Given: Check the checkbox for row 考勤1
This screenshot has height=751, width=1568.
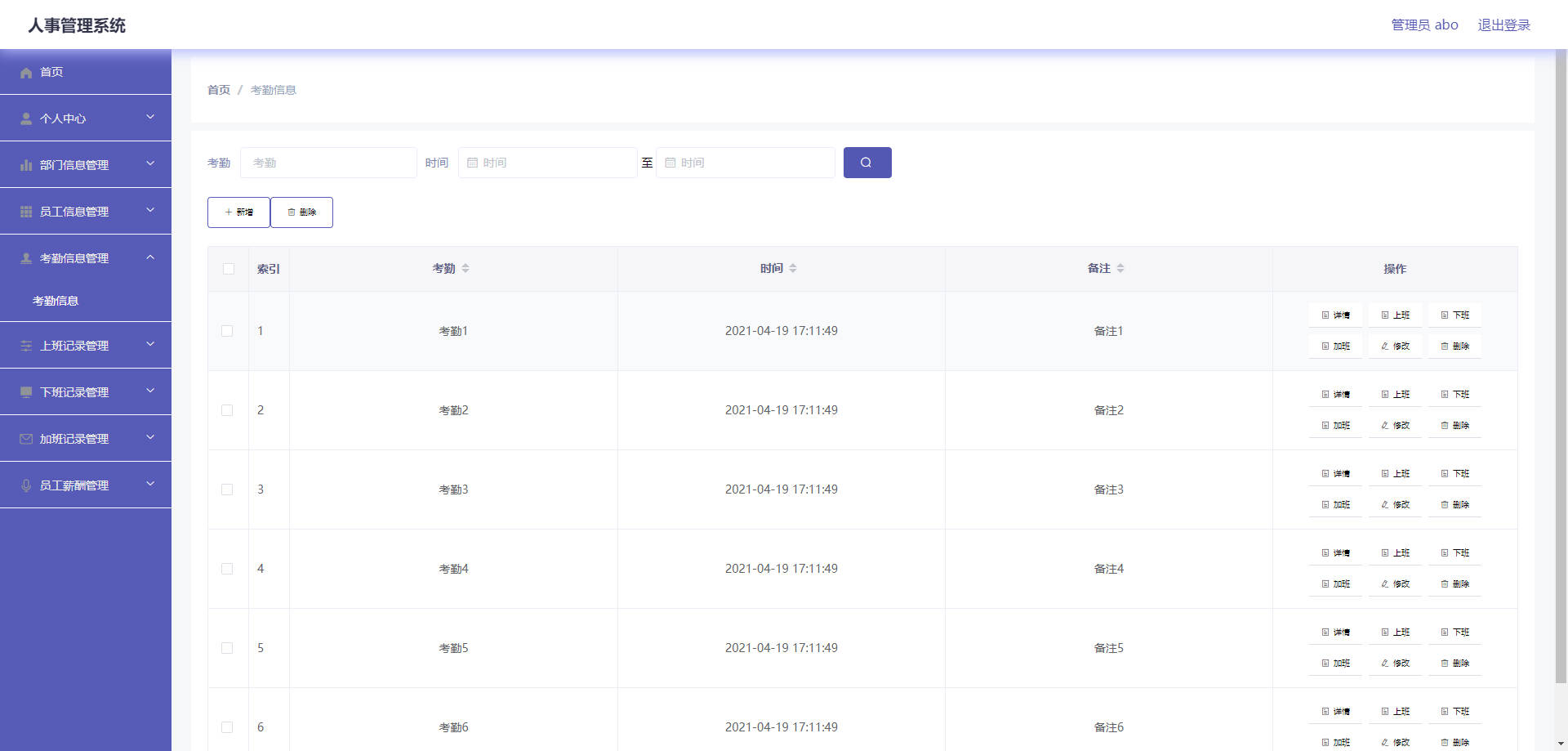Looking at the screenshot, I should tap(227, 331).
